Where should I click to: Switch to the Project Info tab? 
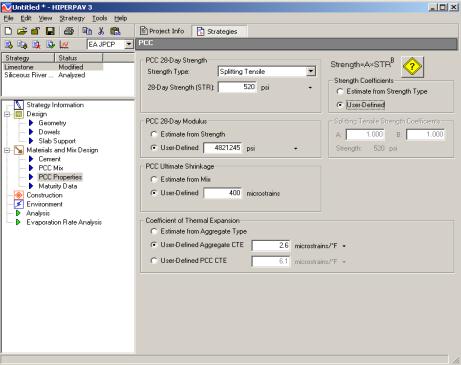tap(162, 31)
